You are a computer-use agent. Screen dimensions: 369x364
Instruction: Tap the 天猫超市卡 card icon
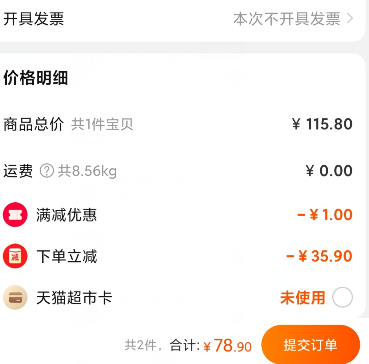pyautogui.click(x=15, y=297)
